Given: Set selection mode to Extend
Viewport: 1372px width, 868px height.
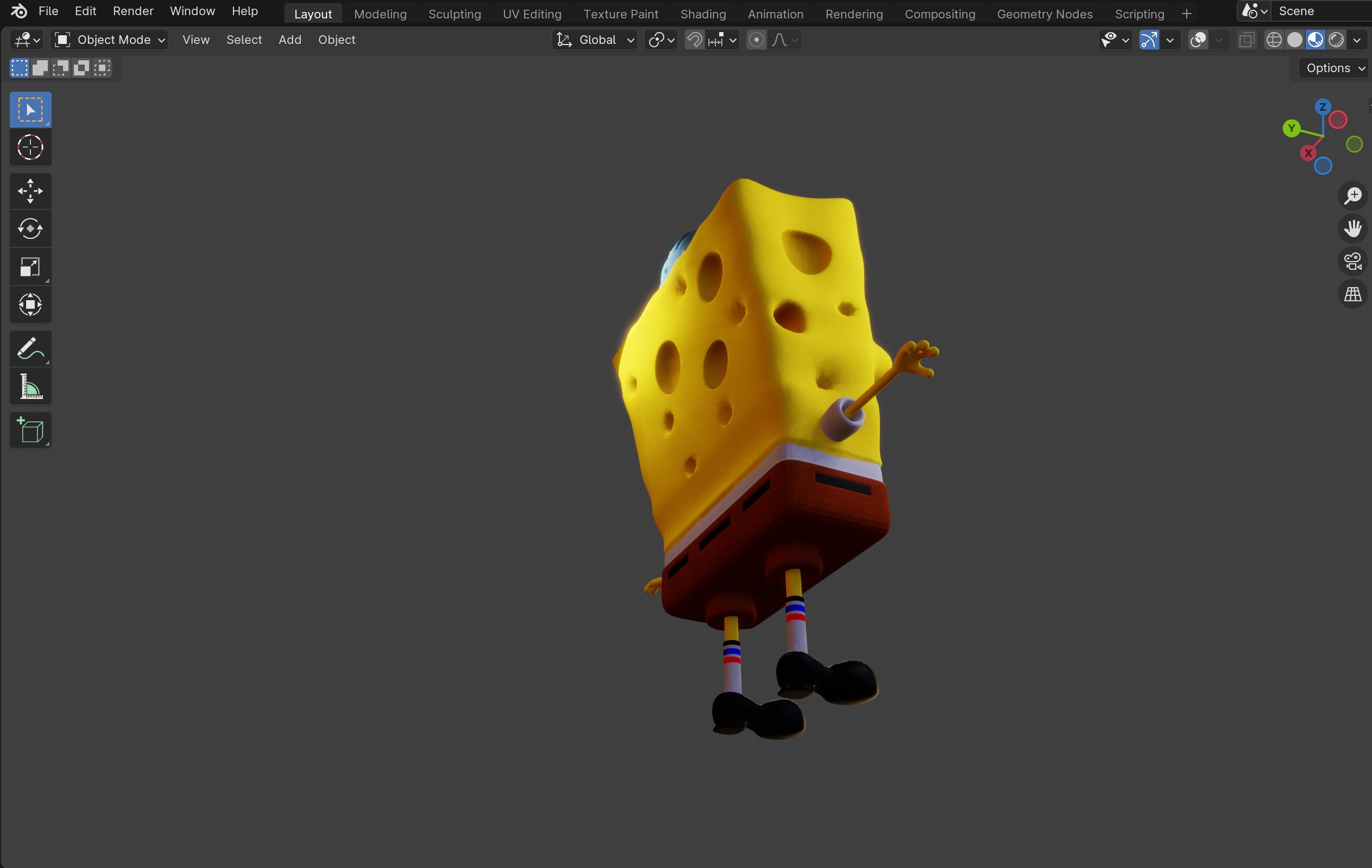Looking at the screenshot, I should click(x=40, y=68).
